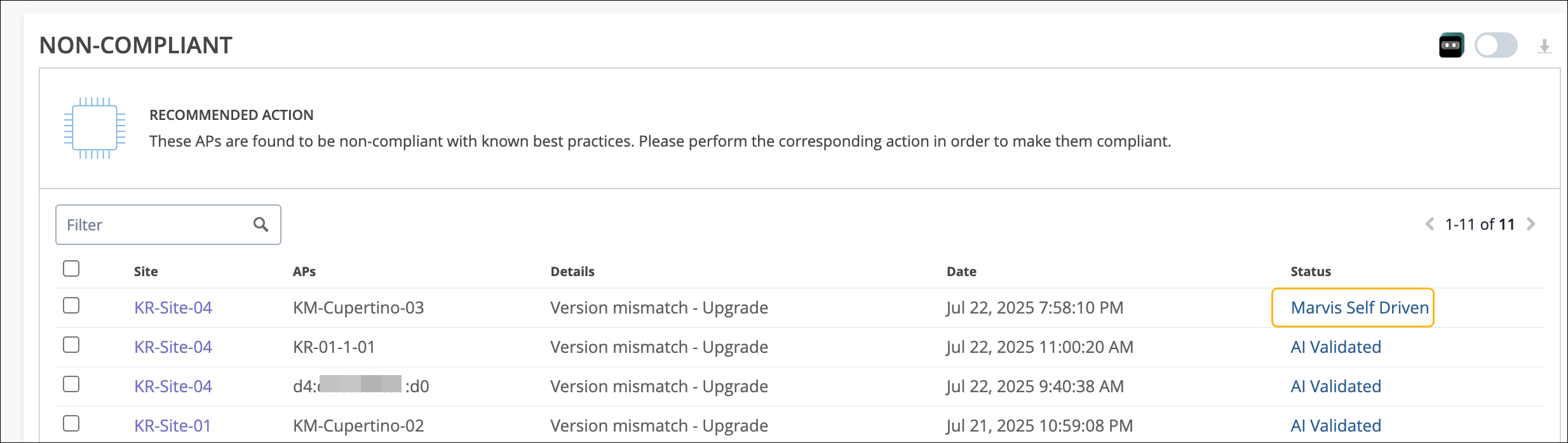Click AI Validated status for KM-Cupertino-02
Image resolution: width=1568 pixels, height=443 pixels.
tap(1335, 425)
